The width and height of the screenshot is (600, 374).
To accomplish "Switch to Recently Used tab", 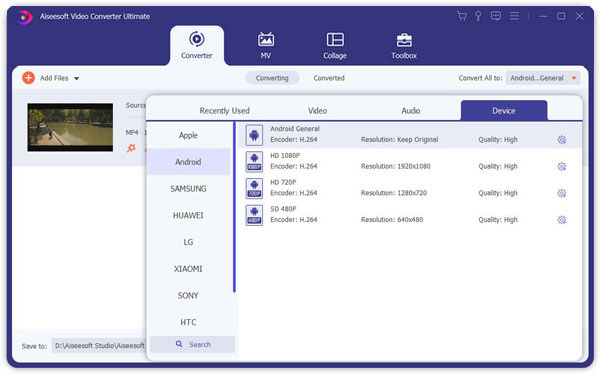I will point(224,111).
